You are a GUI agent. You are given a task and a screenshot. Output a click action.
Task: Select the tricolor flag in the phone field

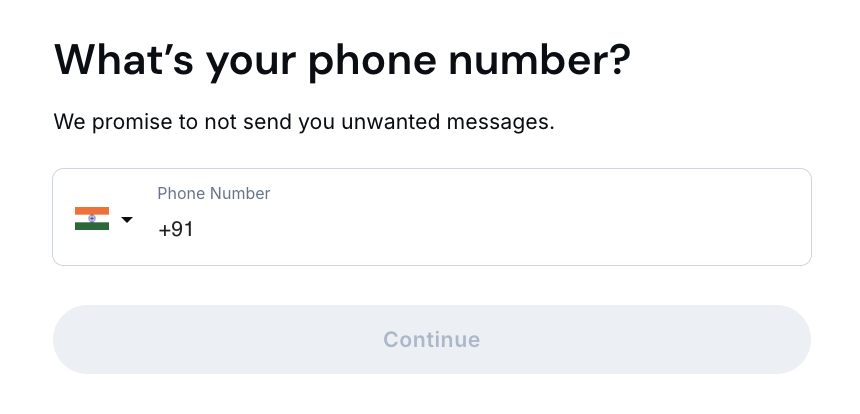coord(91,219)
